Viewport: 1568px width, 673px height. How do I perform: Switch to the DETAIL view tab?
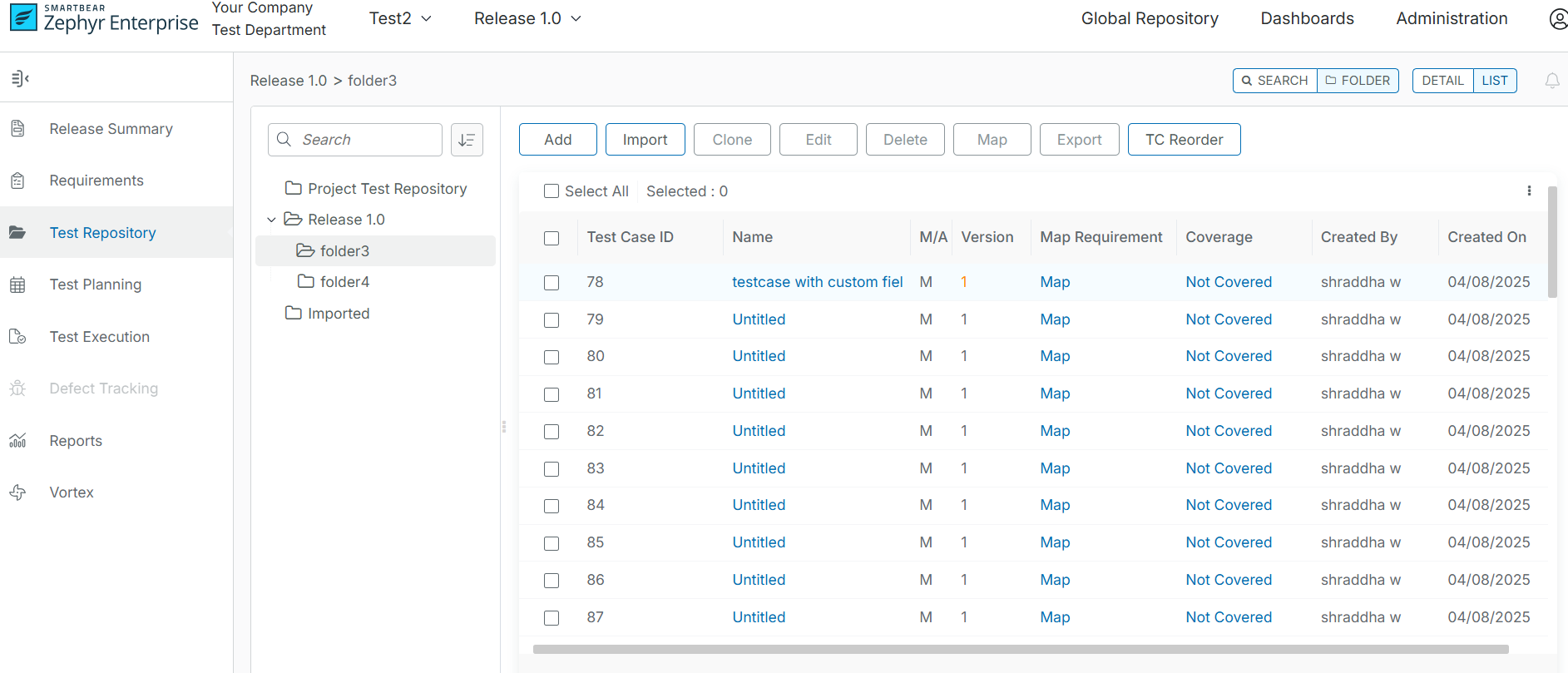coord(1442,81)
